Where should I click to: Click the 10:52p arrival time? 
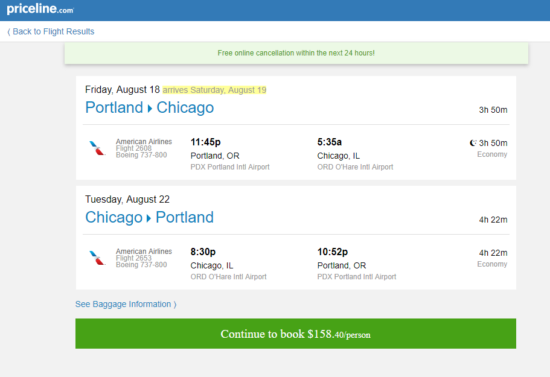[x=333, y=252]
